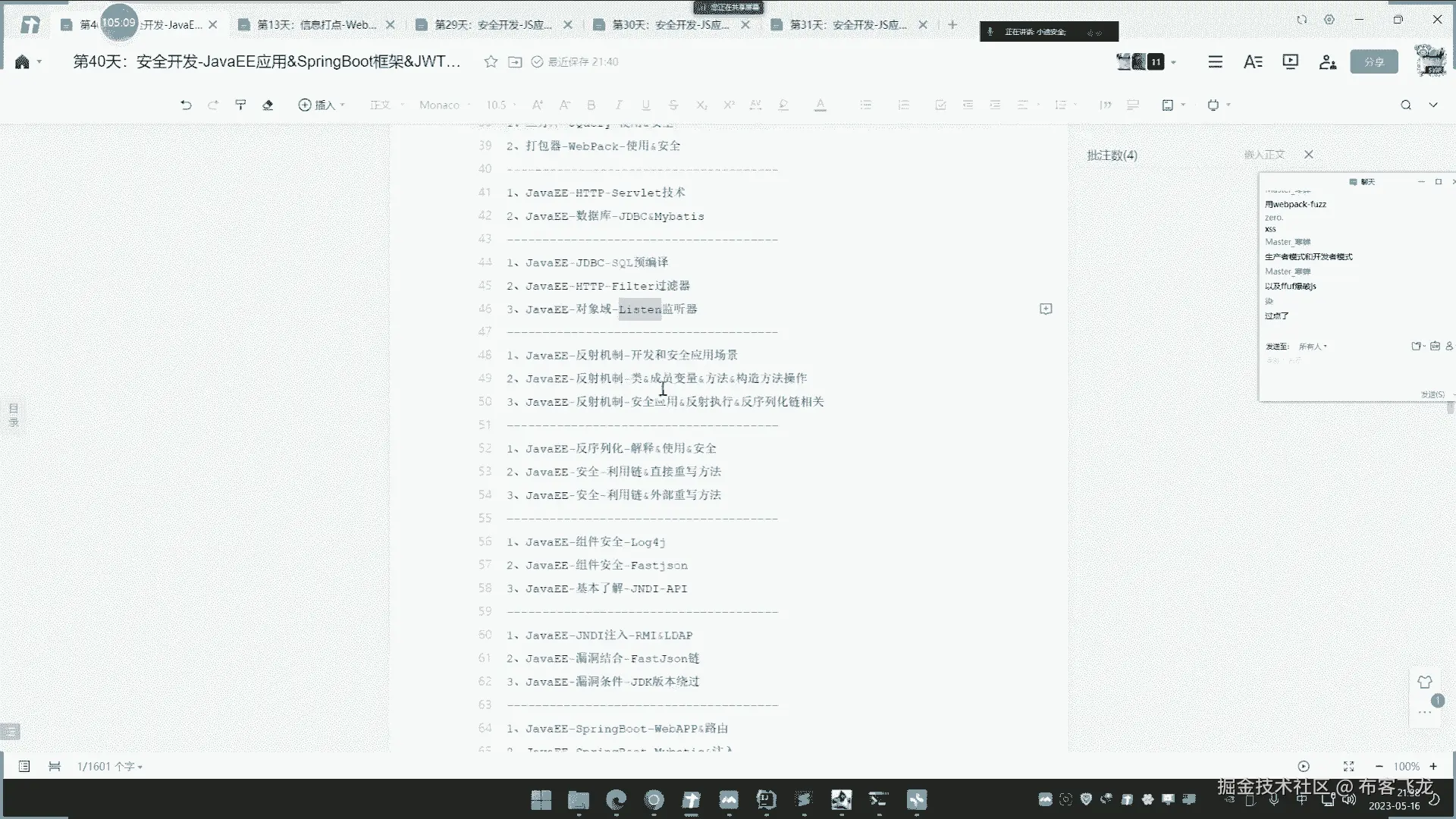
Task: Open the search magnifier icon
Action: click(1405, 105)
